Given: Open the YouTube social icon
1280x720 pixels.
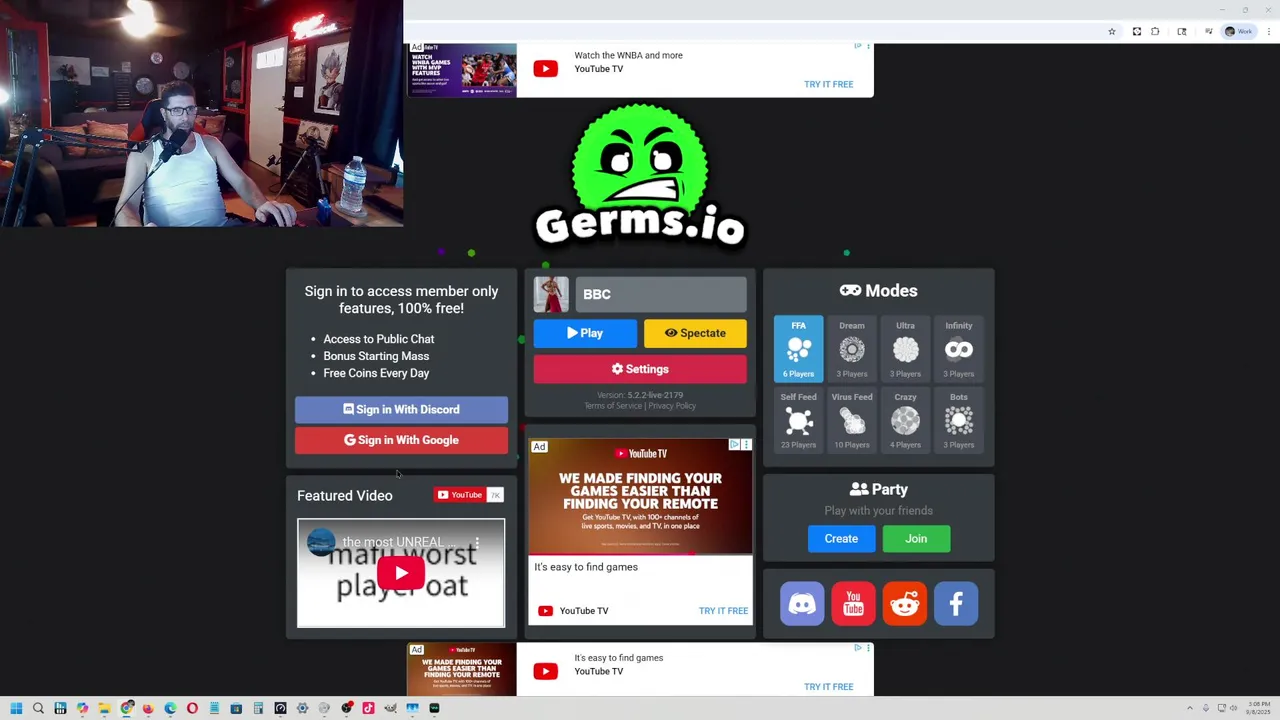Looking at the screenshot, I should point(853,604).
